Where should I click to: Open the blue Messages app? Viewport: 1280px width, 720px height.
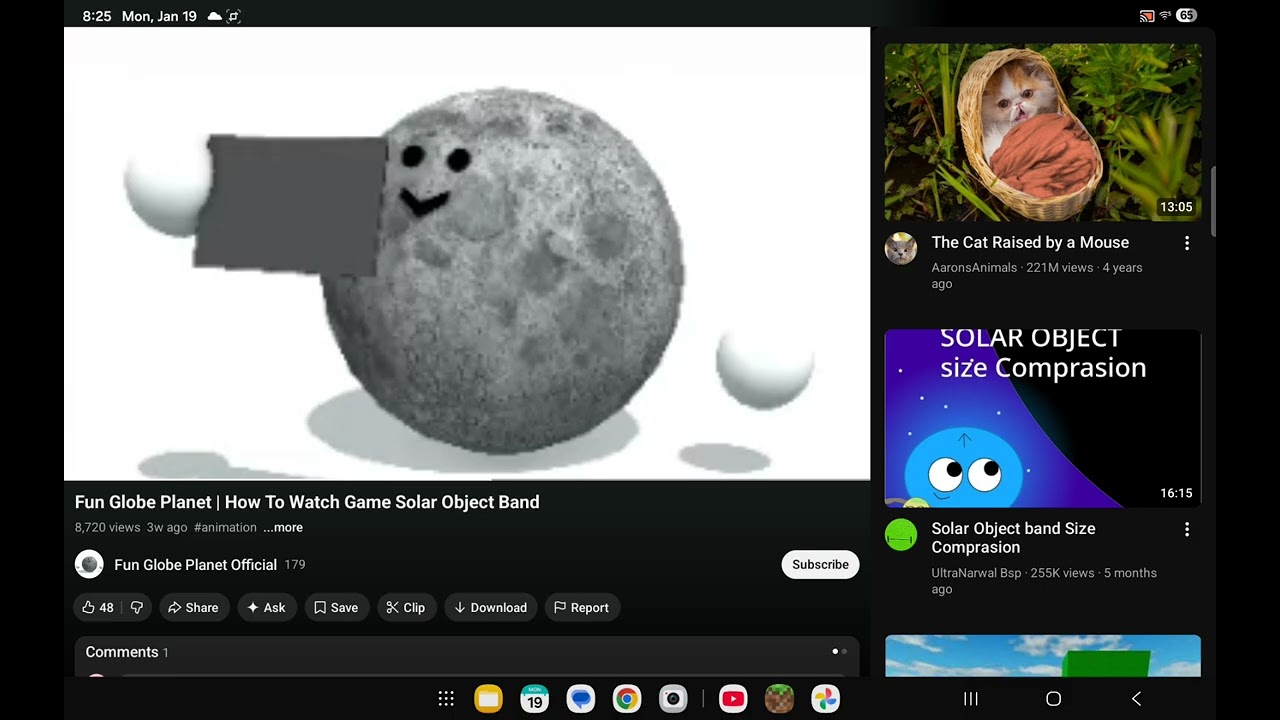tap(581, 699)
